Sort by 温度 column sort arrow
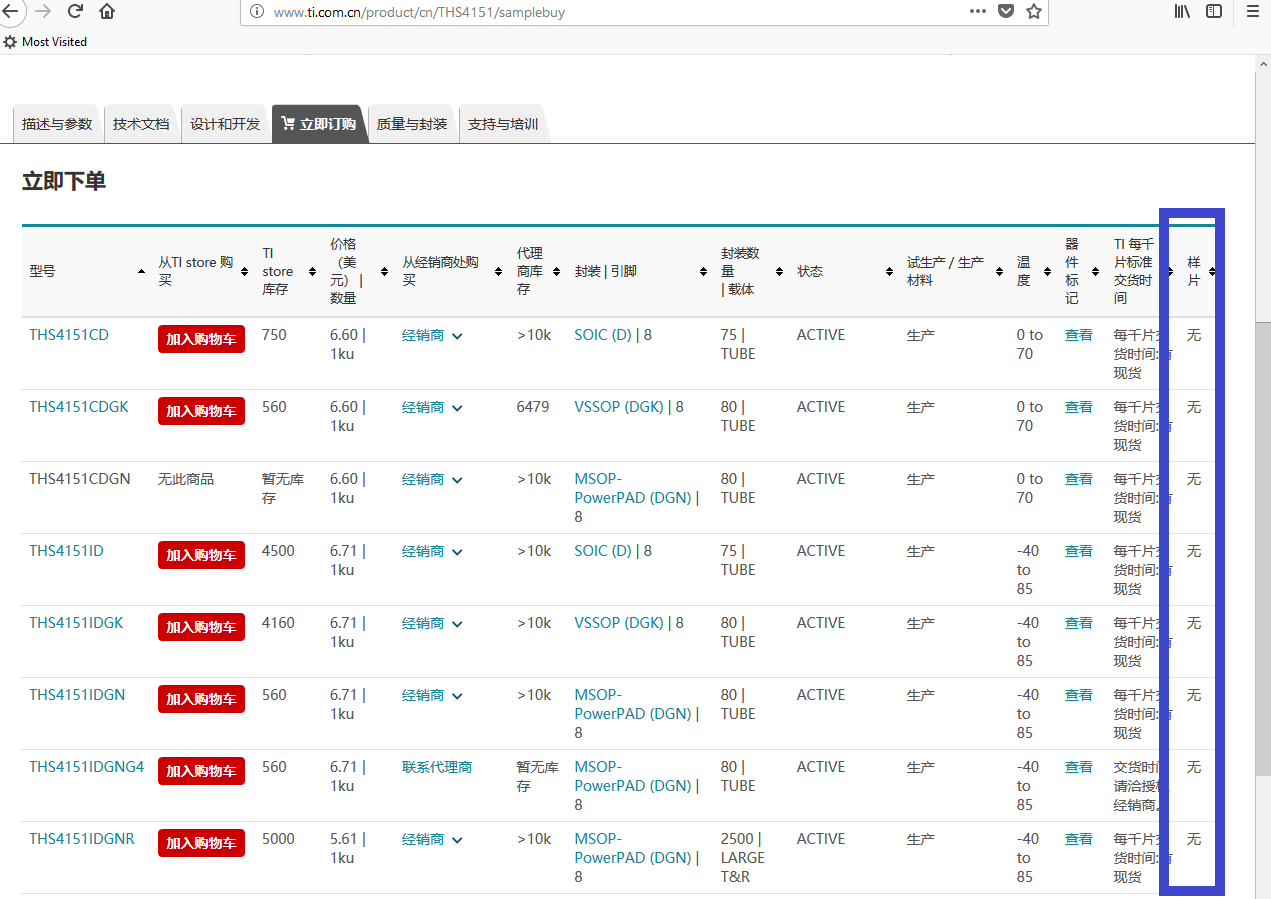The image size is (1271, 899). tap(1047, 272)
